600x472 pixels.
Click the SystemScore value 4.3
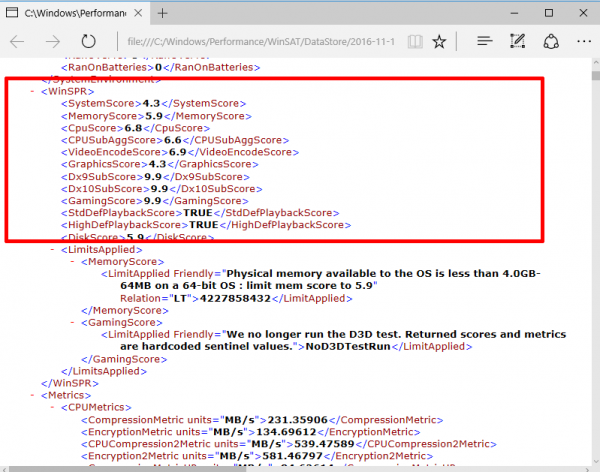[151, 104]
